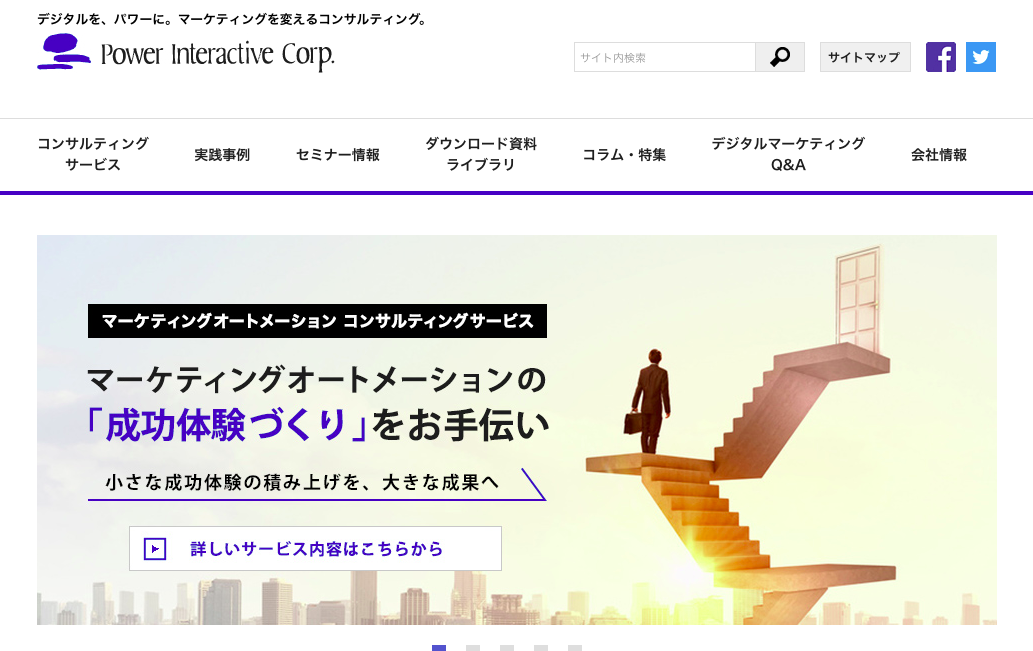Click 詳しいサービス内容はこちらから banner button
This screenshot has height=651, width=1033.
(315, 548)
